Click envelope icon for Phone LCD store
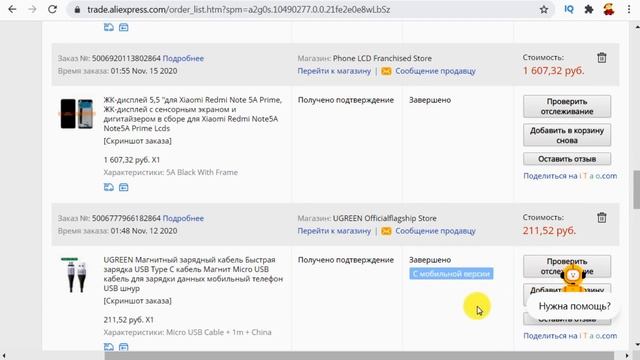The width and height of the screenshot is (640, 360). pyautogui.click(x=386, y=71)
